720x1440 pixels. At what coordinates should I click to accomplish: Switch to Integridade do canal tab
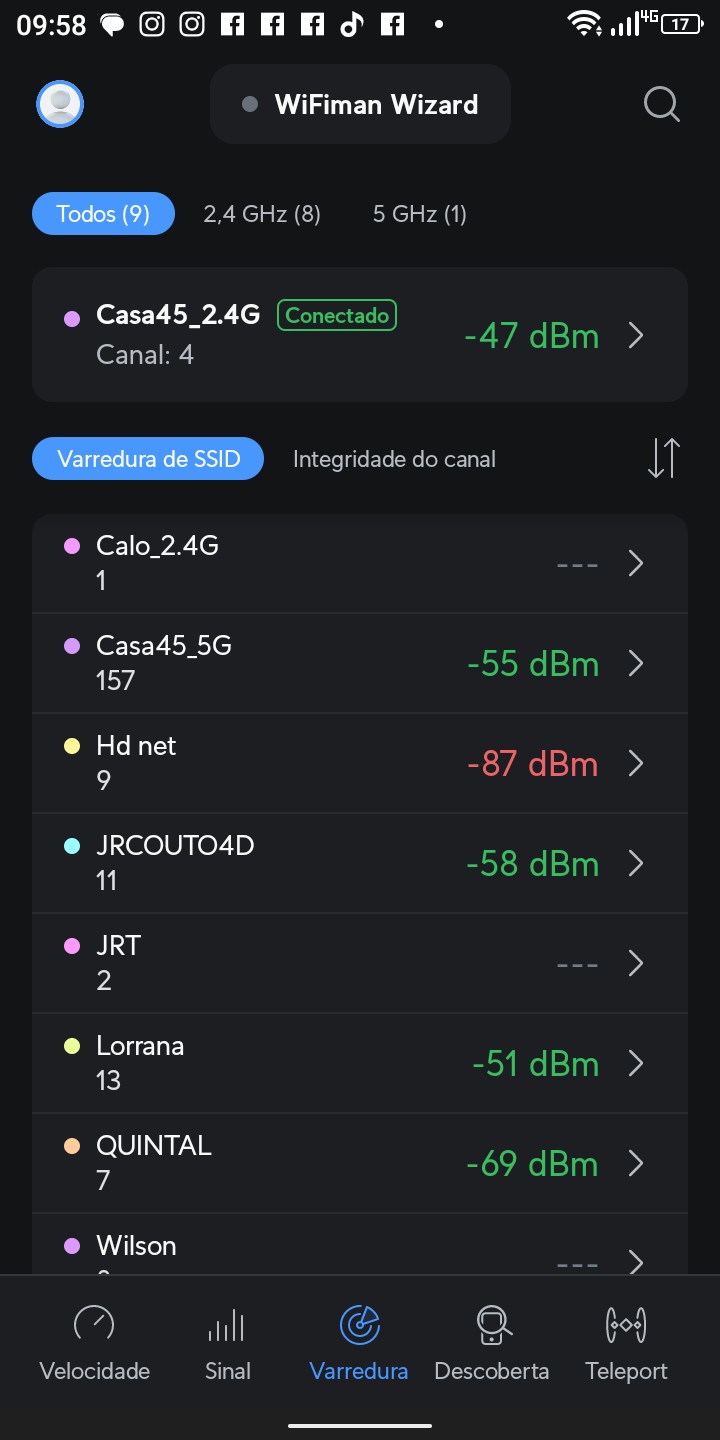[394, 459]
